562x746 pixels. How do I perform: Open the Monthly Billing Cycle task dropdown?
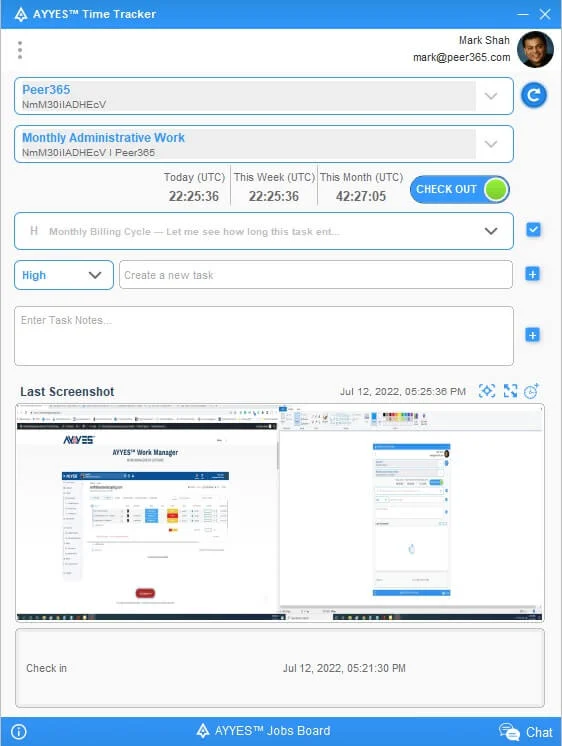pos(264,231)
